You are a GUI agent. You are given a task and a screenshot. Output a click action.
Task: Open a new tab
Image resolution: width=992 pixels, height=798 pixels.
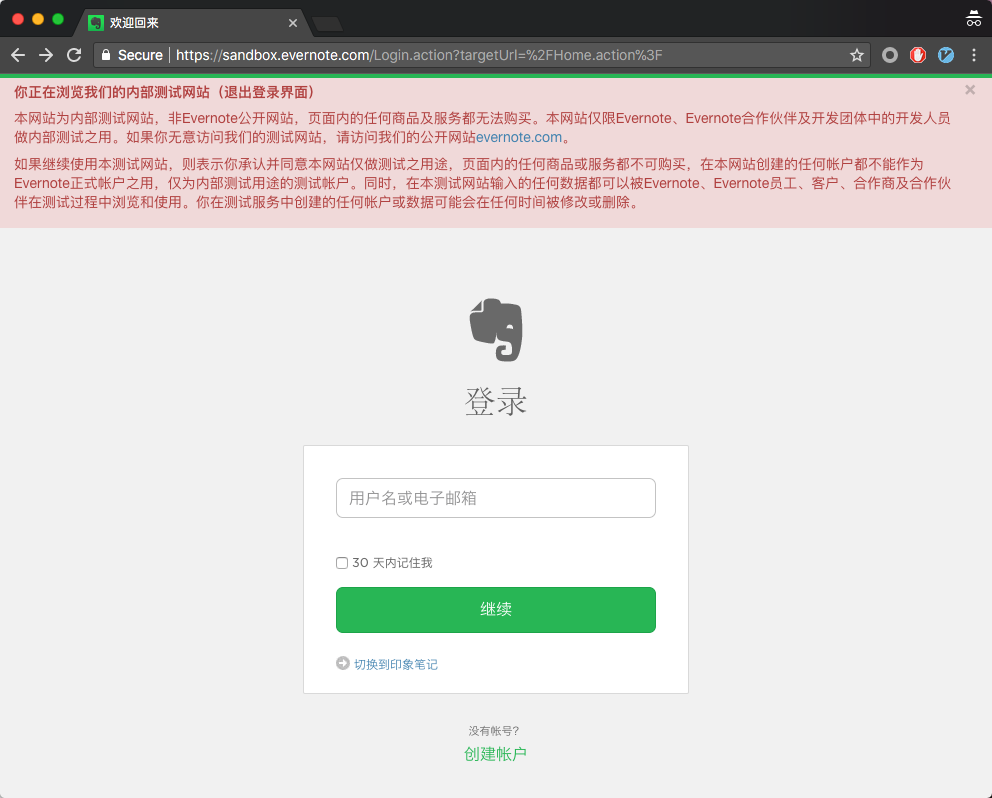[x=328, y=24]
